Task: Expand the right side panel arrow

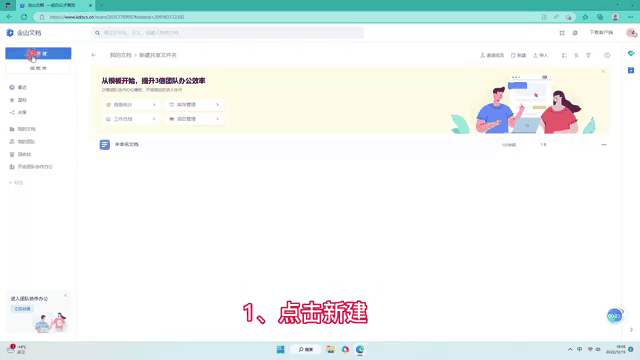Action: (x=631, y=330)
